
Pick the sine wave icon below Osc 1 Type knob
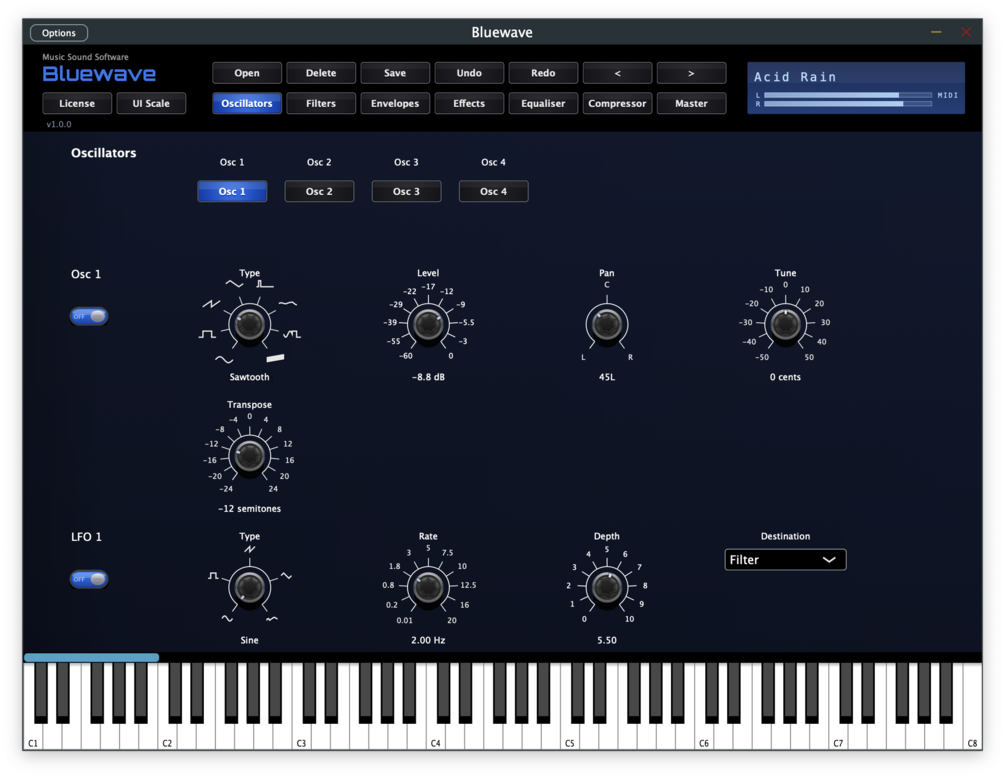[224, 360]
